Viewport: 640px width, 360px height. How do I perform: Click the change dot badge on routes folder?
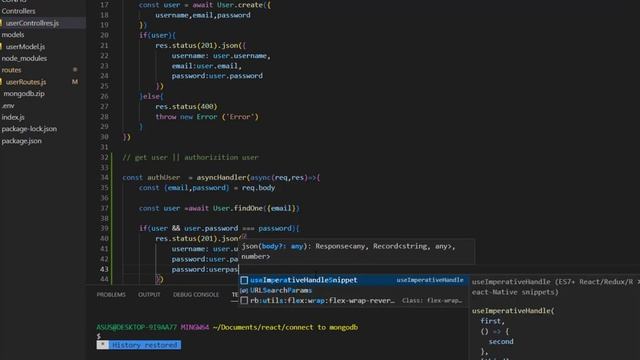click(x=75, y=70)
